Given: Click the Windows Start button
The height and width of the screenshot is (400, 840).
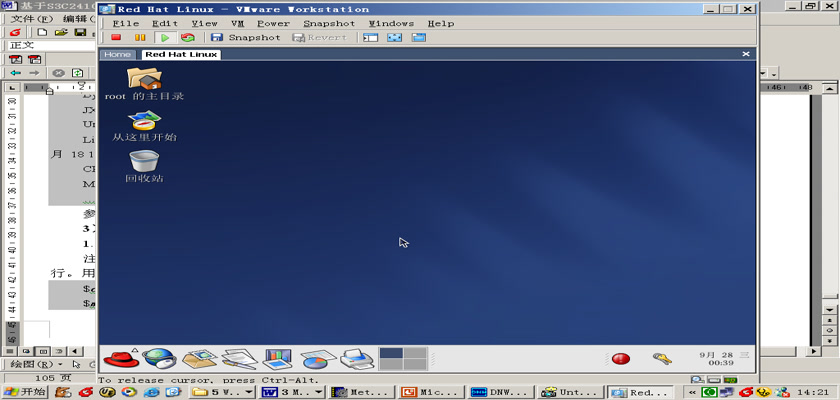Looking at the screenshot, I should coord(25,392).
